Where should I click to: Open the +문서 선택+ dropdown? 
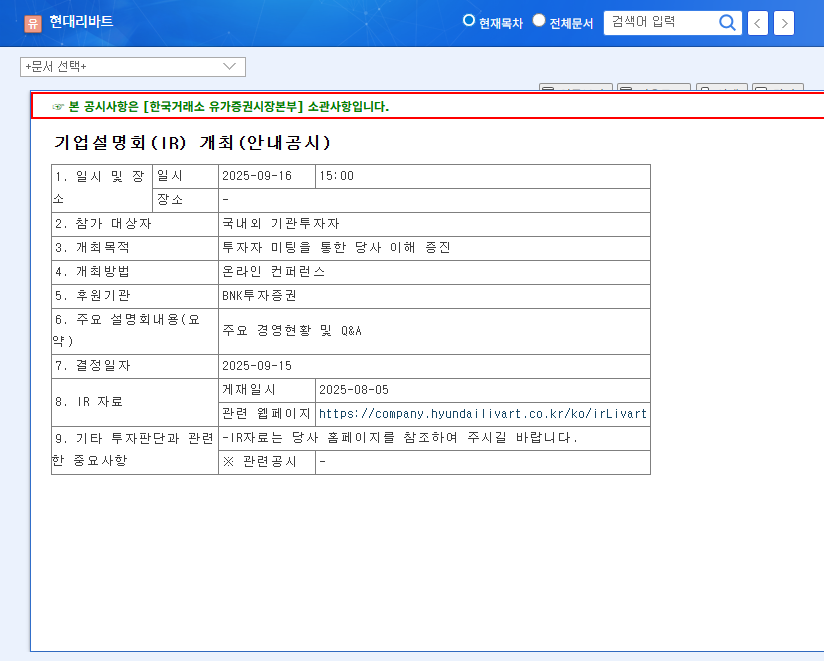pos(133,67)
